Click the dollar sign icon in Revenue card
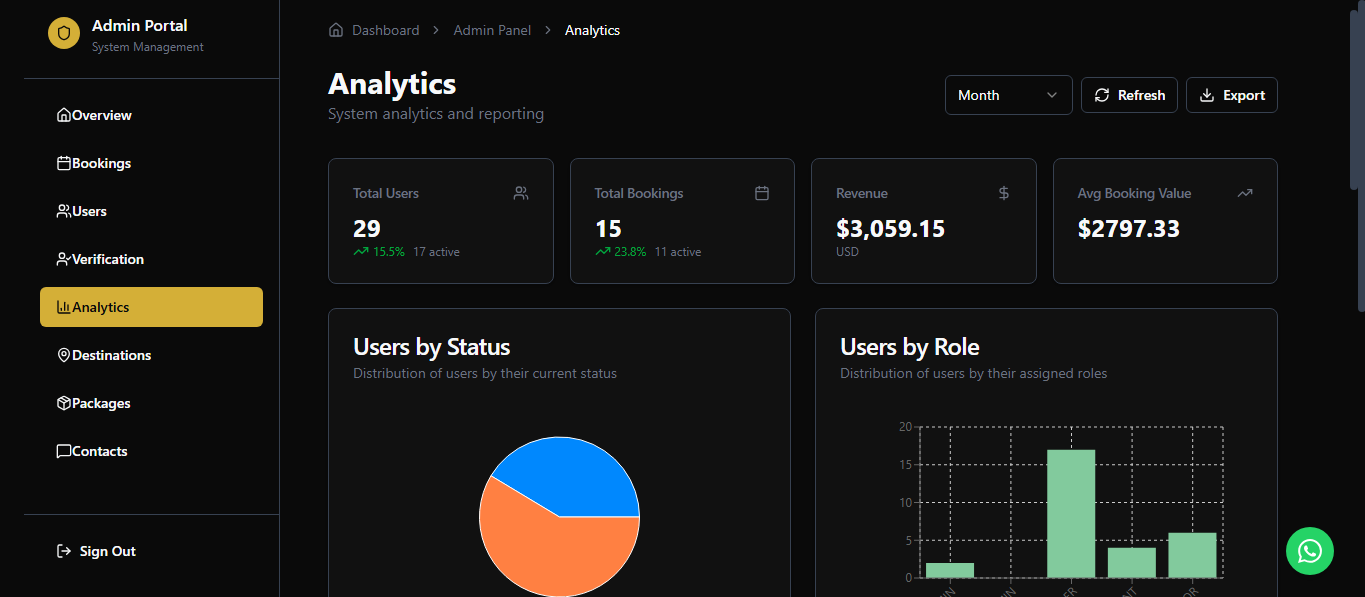The width and height of the screenshot is (1365, 597). coord(1003,193)
